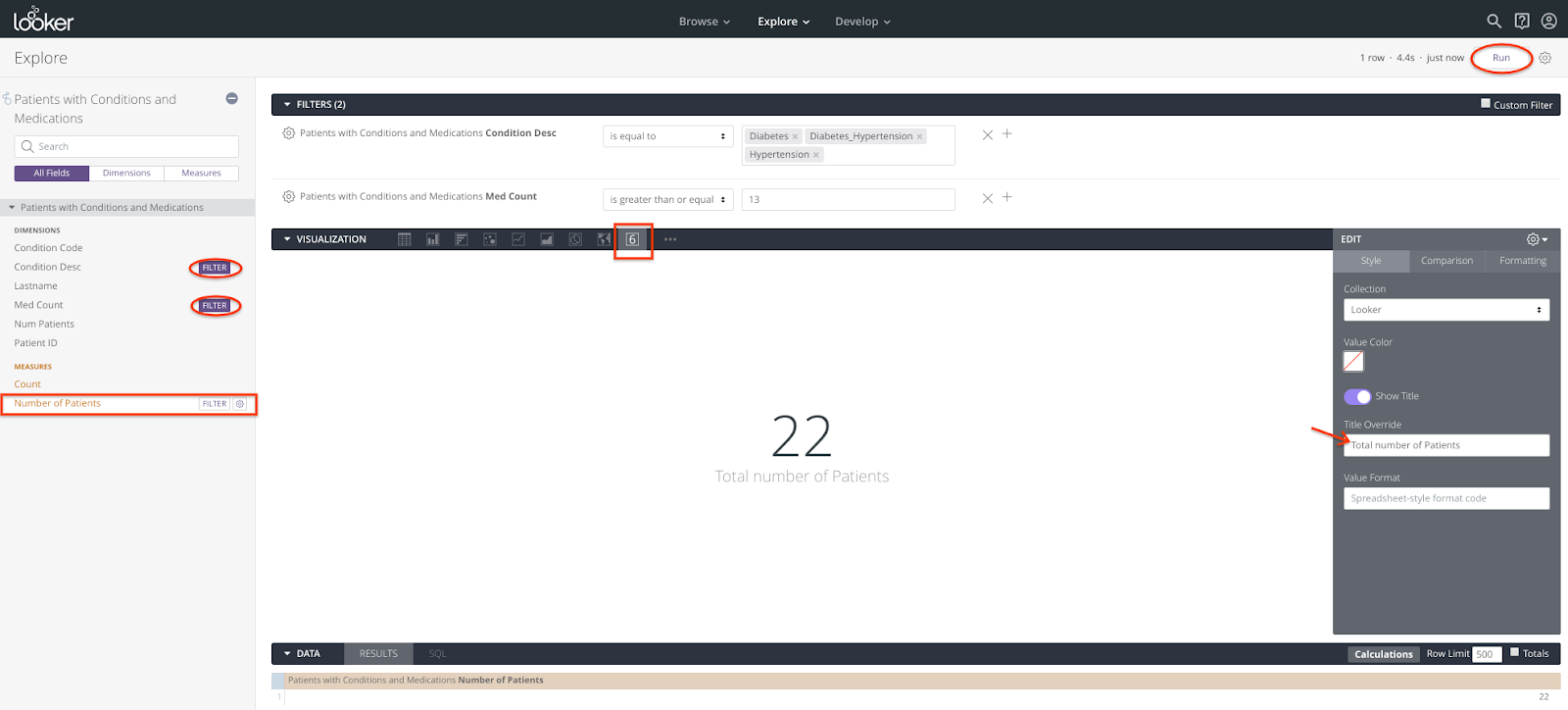Open the user account icon
1568x710 pixels.
pyautogui.click(x=1548, y=21)
